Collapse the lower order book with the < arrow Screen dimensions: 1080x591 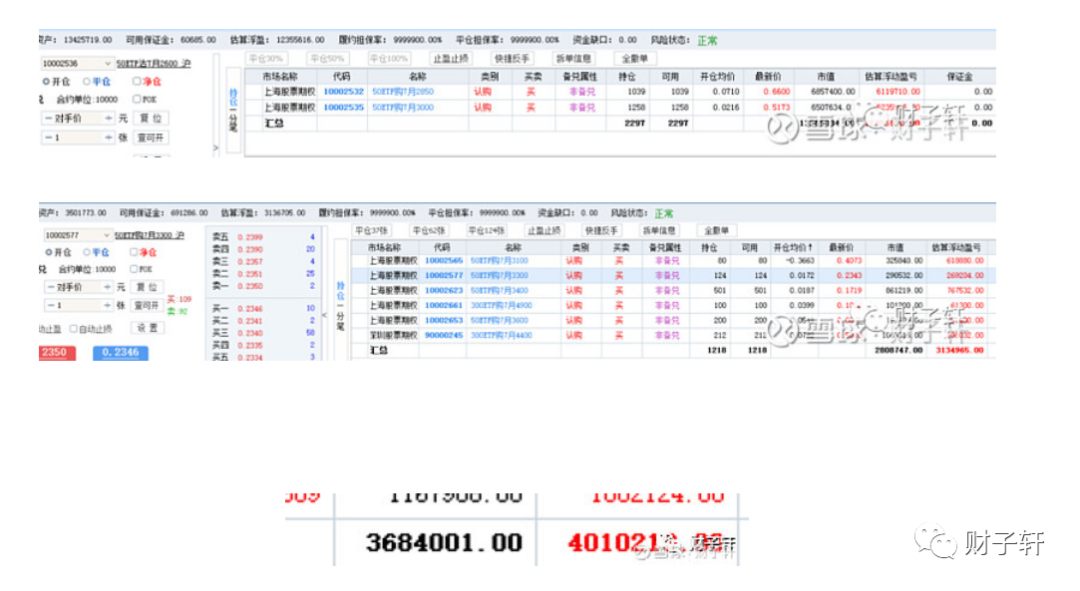(x=323, y=287)
